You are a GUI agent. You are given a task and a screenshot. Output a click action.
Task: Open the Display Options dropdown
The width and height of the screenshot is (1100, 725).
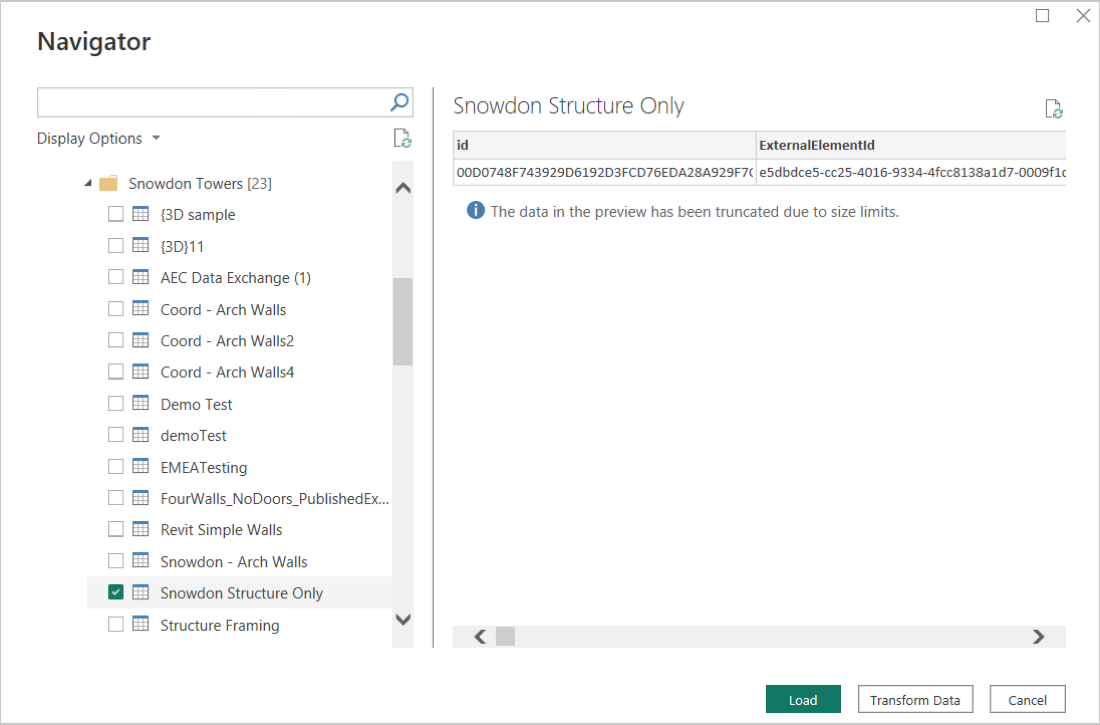[99, 139]
